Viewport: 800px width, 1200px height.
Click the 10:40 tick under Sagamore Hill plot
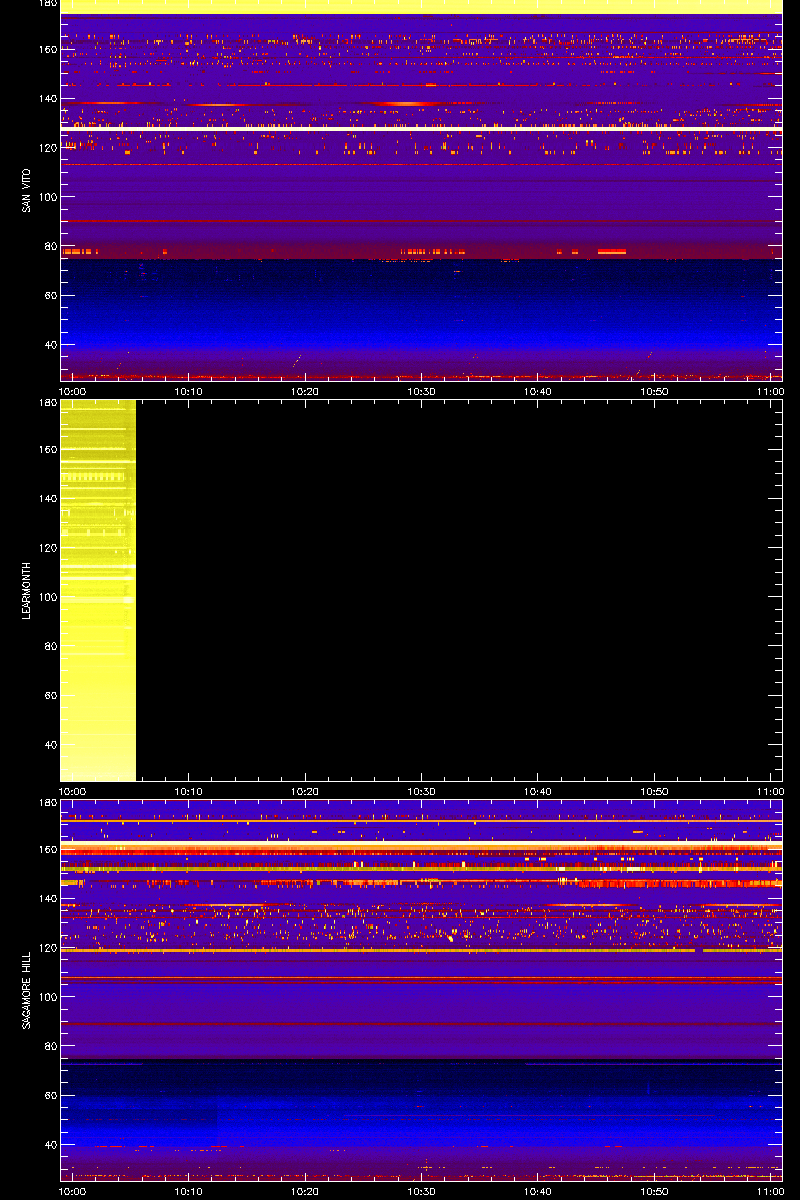[538, 1191]
